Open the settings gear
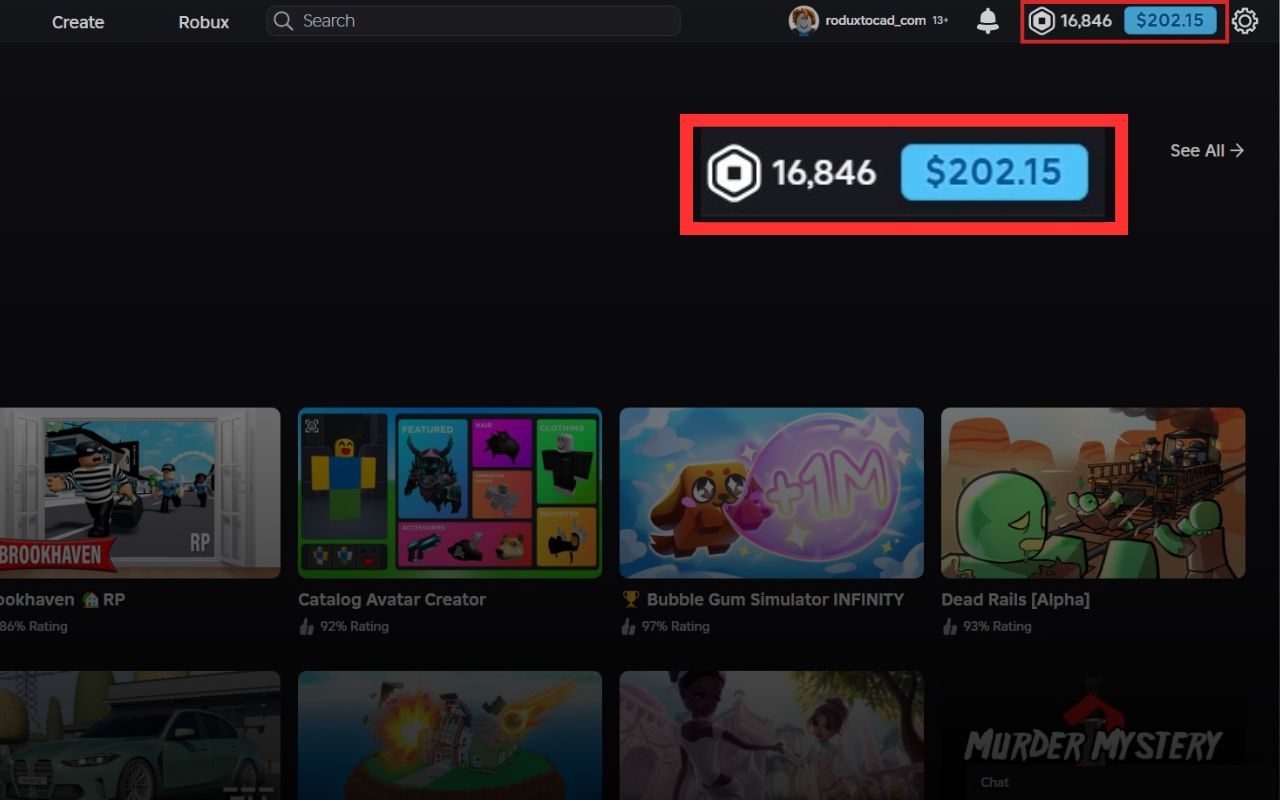The width and height of the screenshot is (1280, 800). pyautogui.click(x=1245, y=20)
